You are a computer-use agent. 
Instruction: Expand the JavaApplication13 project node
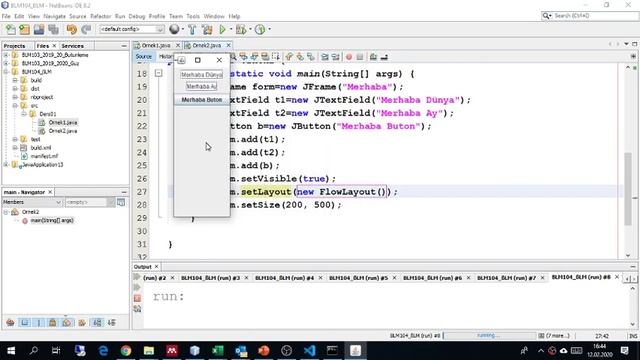point(6,164)
